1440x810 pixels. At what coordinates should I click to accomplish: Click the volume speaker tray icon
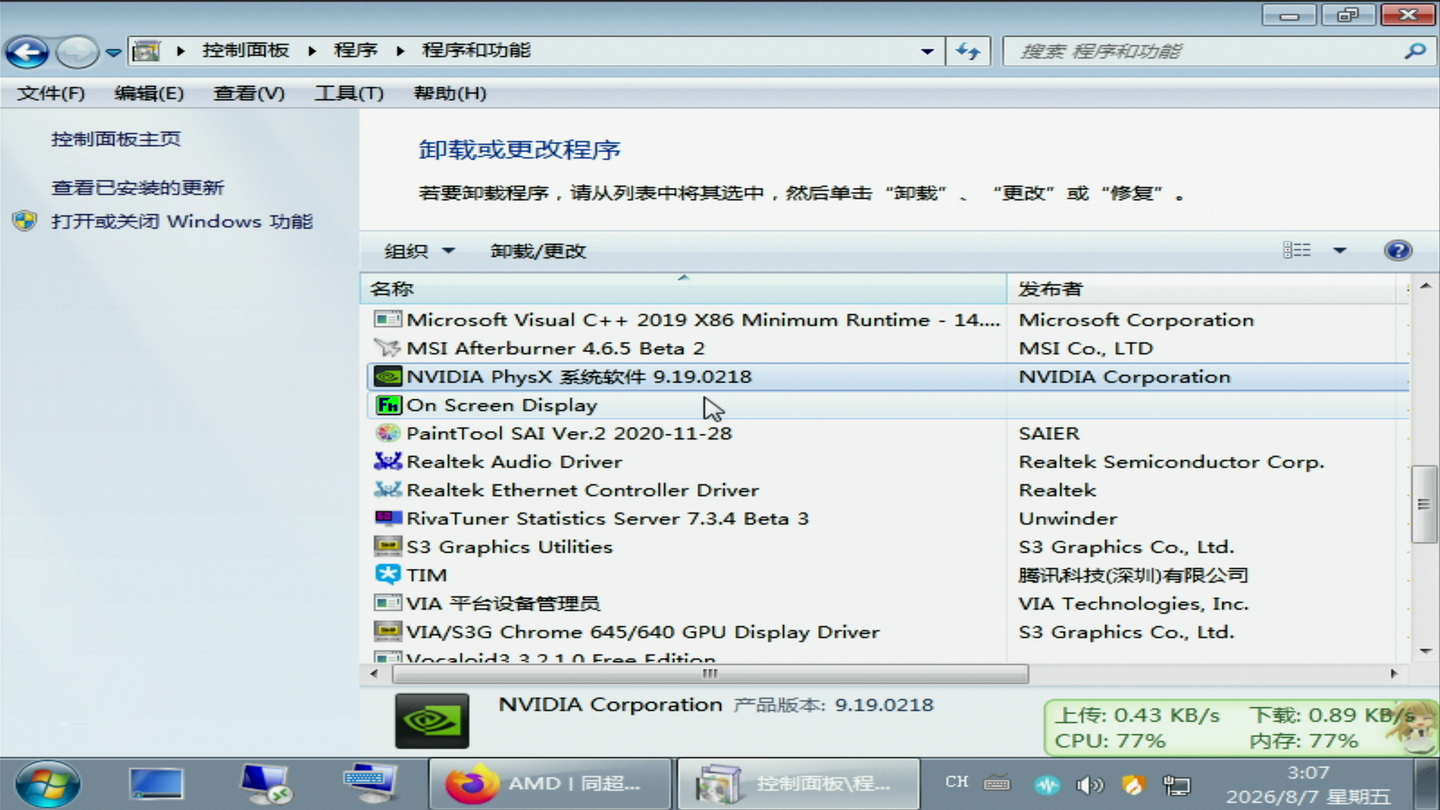[x=1089, y=785]
